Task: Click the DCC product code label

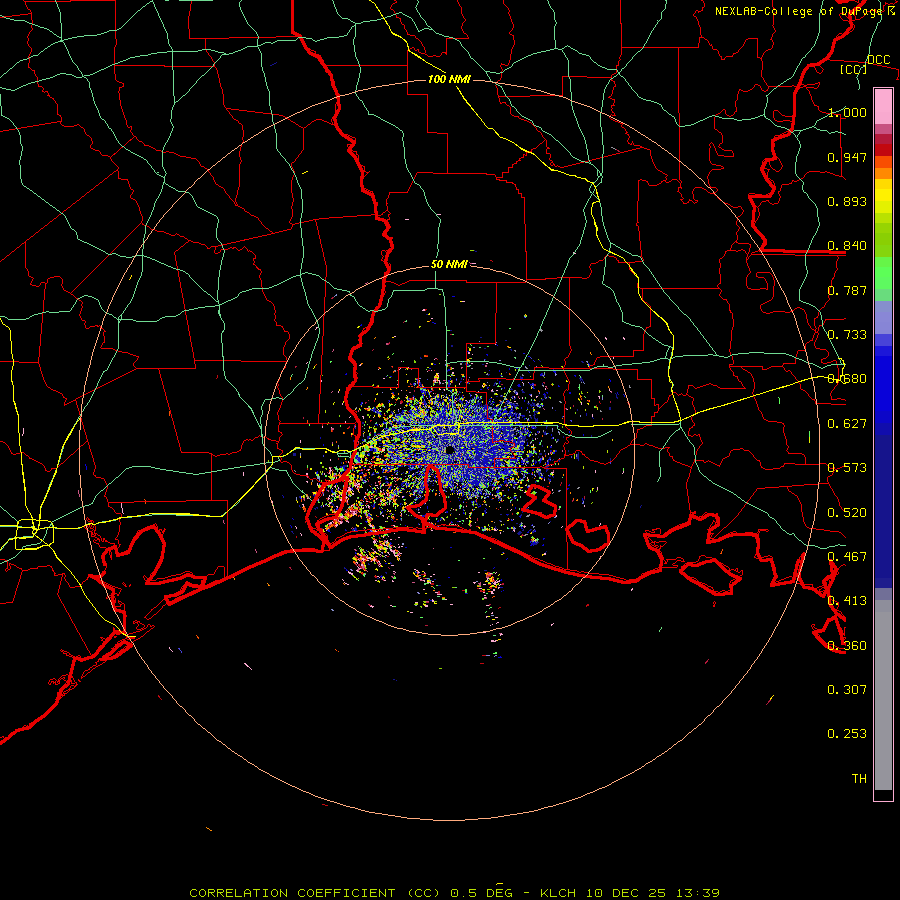Action: click(879, 59)
